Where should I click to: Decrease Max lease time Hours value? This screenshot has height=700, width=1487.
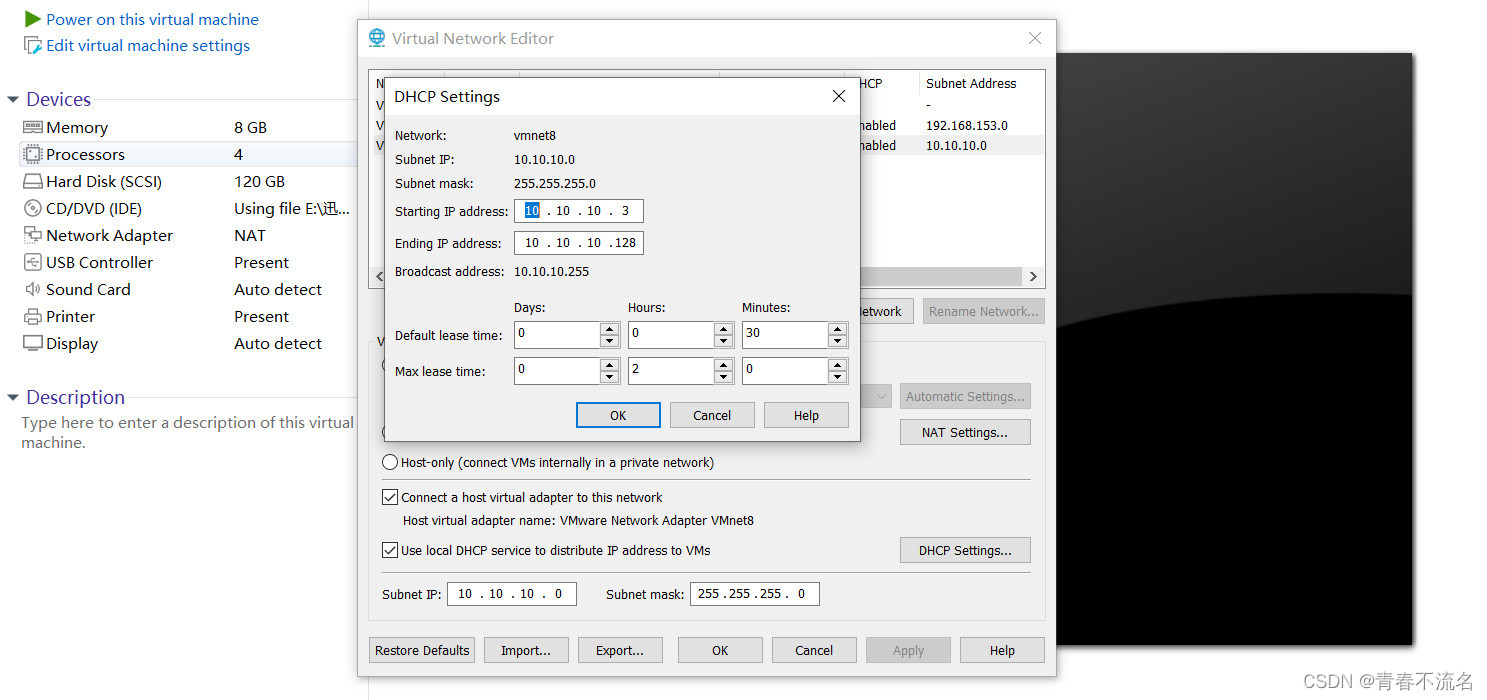click(723, 377)
